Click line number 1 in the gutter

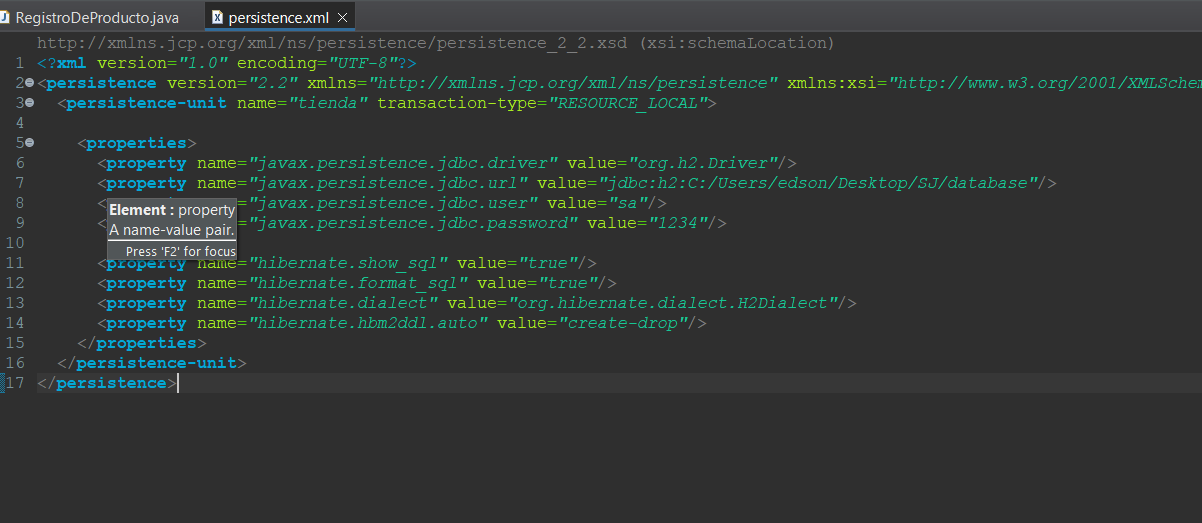[20, 63]
